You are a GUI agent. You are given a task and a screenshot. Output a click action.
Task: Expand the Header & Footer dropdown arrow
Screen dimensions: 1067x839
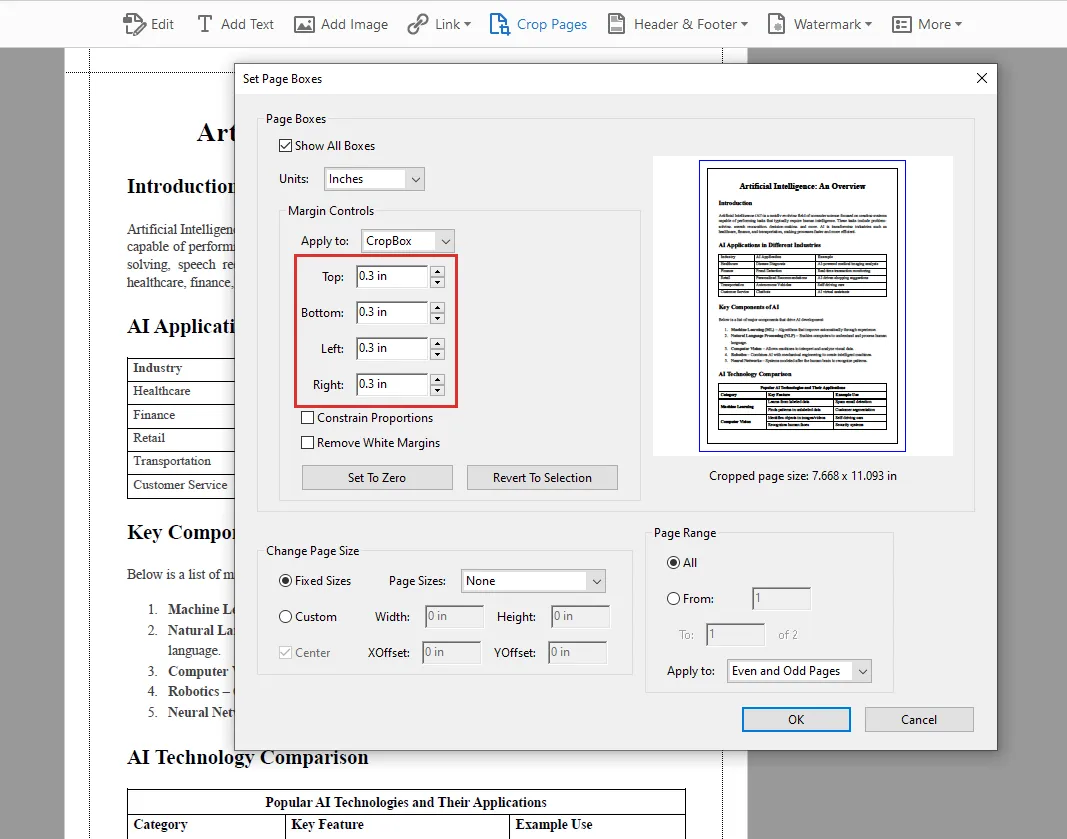pos(744,24)
